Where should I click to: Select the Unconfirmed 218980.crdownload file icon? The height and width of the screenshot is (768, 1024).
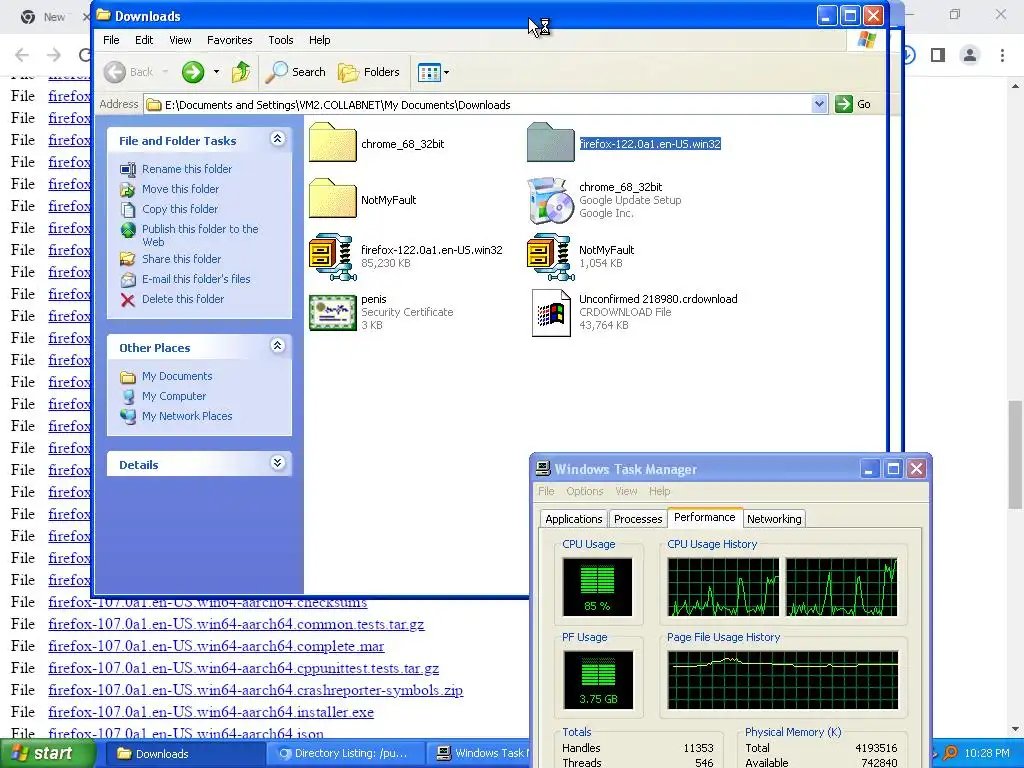click(551, 313)
